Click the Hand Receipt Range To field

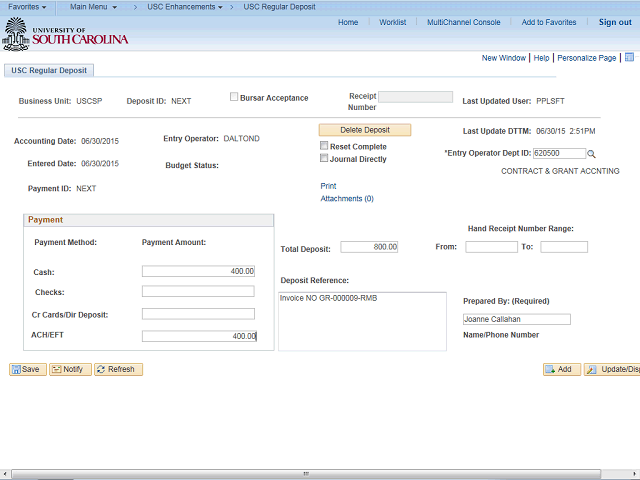[564, 247]
